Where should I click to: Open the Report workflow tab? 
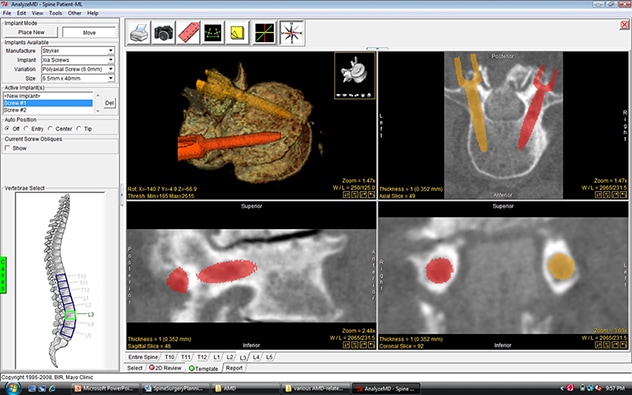tap(234, 368)
